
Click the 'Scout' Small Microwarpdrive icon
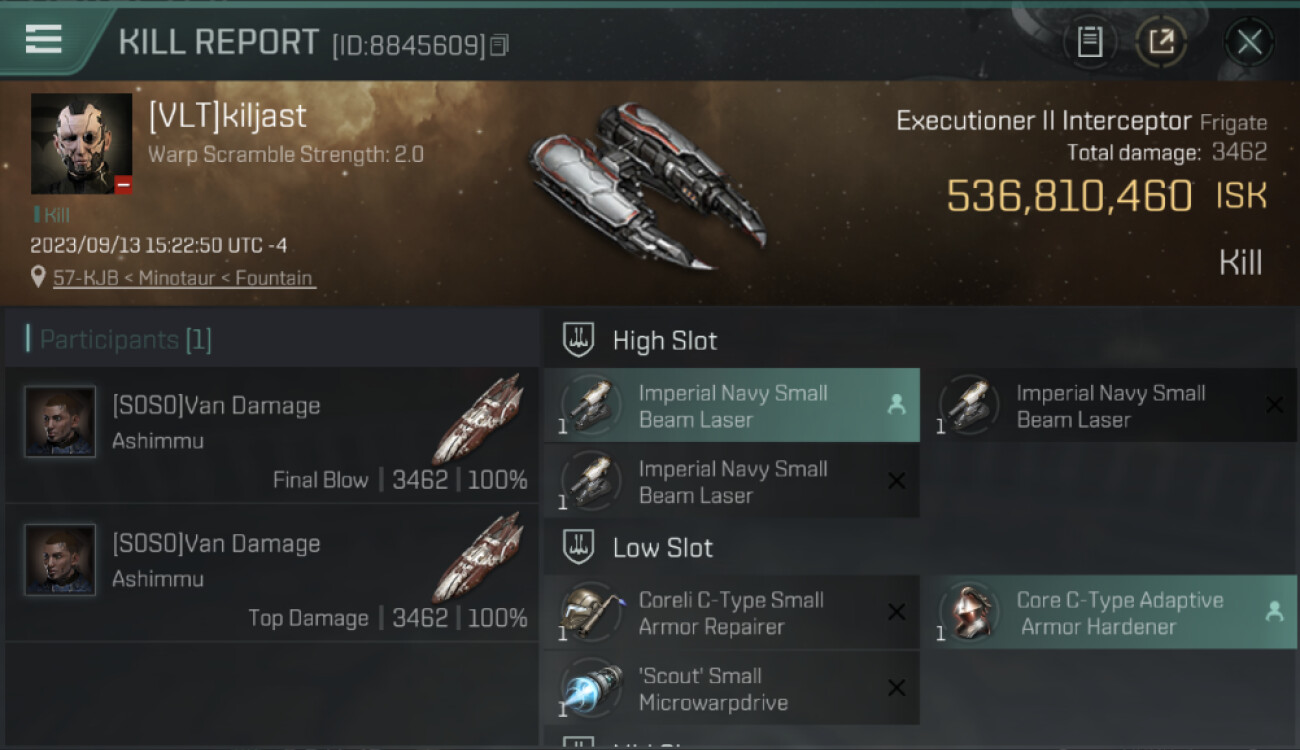point(590,688)
